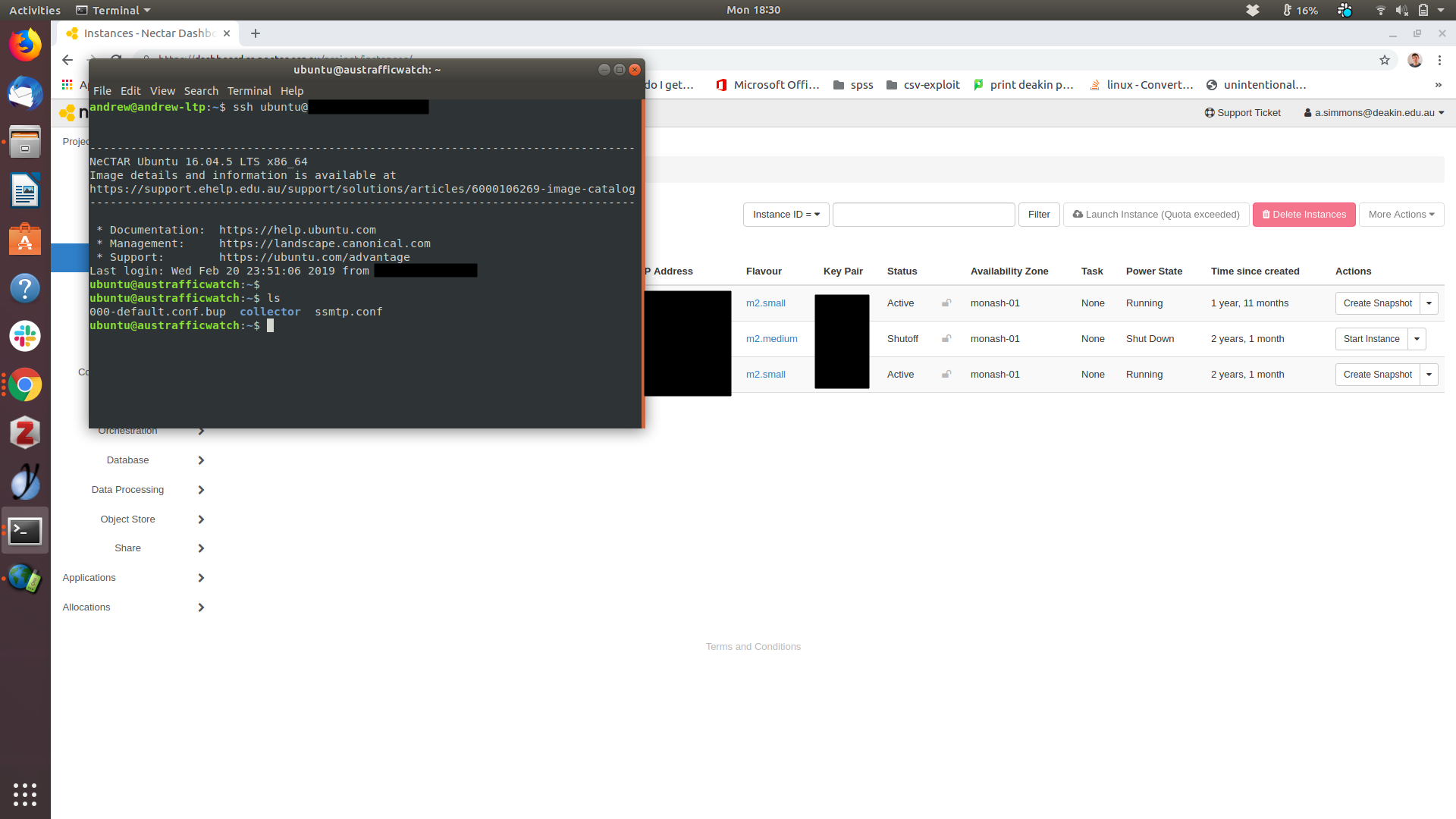The width and height of the screenshot is (1456, 819).
Task: Open Ubuntu Software Center icon
Action: (25, 240)
